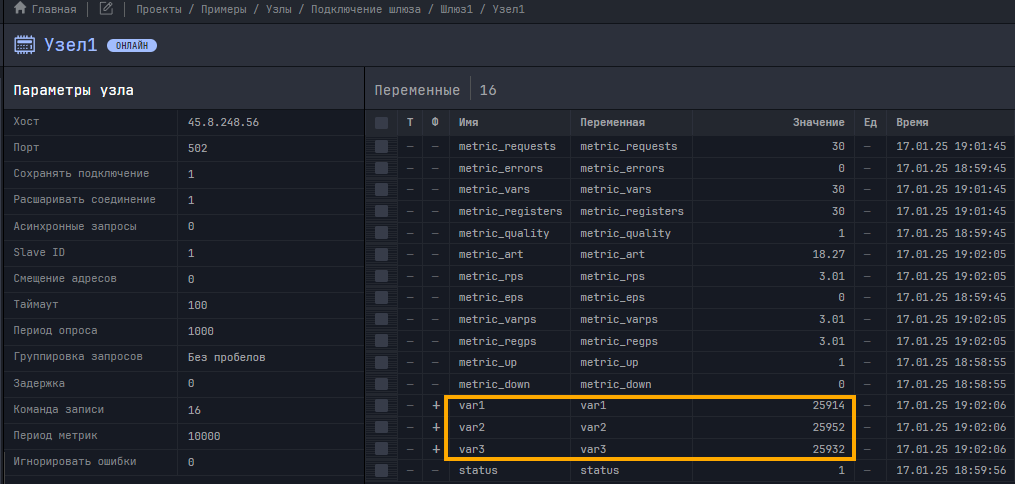Click the edit pencil icon in breadcrumb bar

(x=106, y=9)
